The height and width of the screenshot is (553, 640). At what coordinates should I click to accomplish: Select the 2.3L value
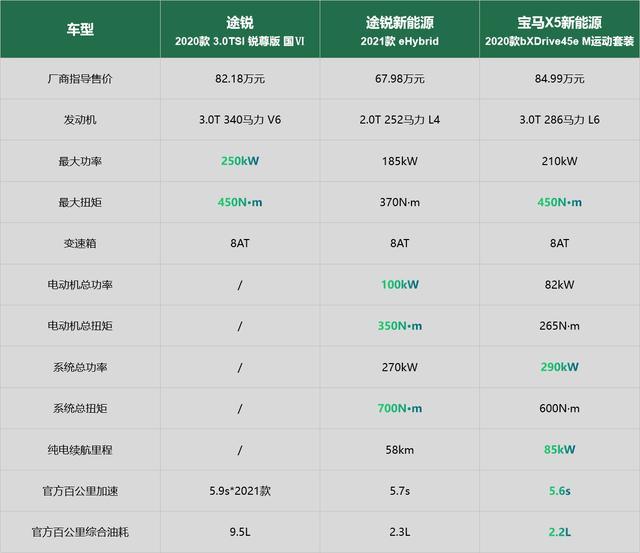400,532
